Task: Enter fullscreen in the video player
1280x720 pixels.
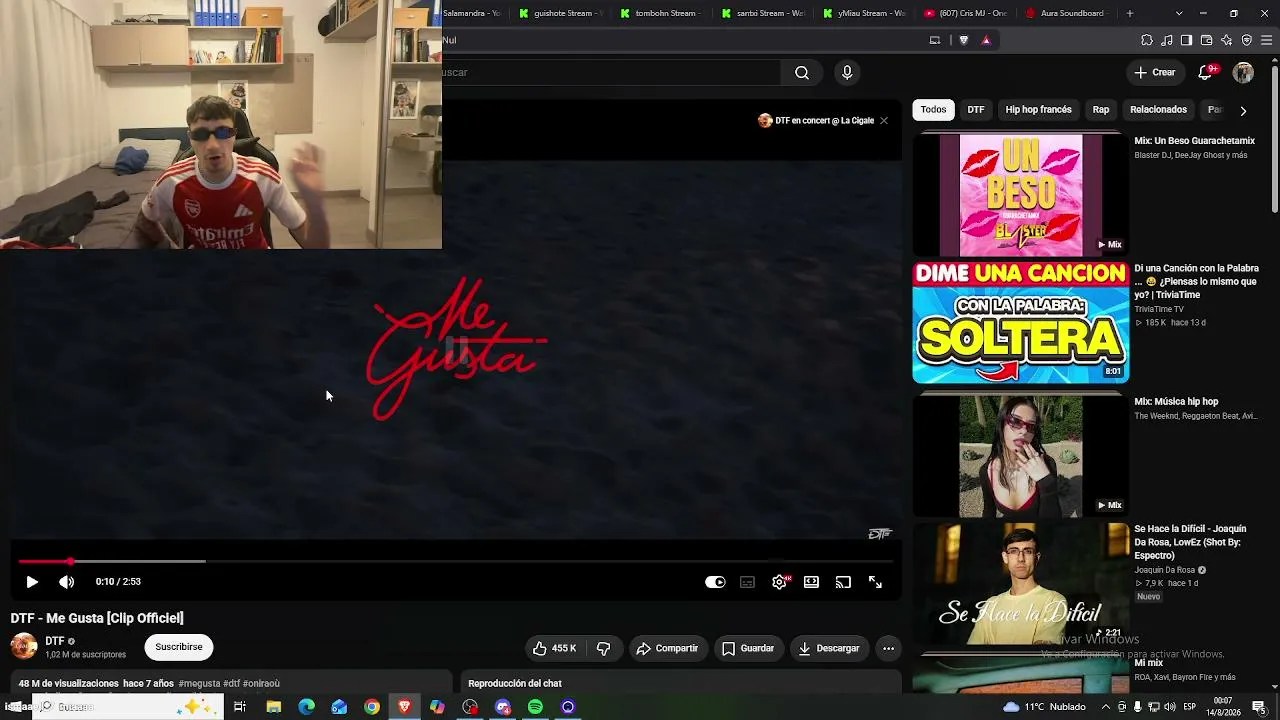Action: [875, 582]
